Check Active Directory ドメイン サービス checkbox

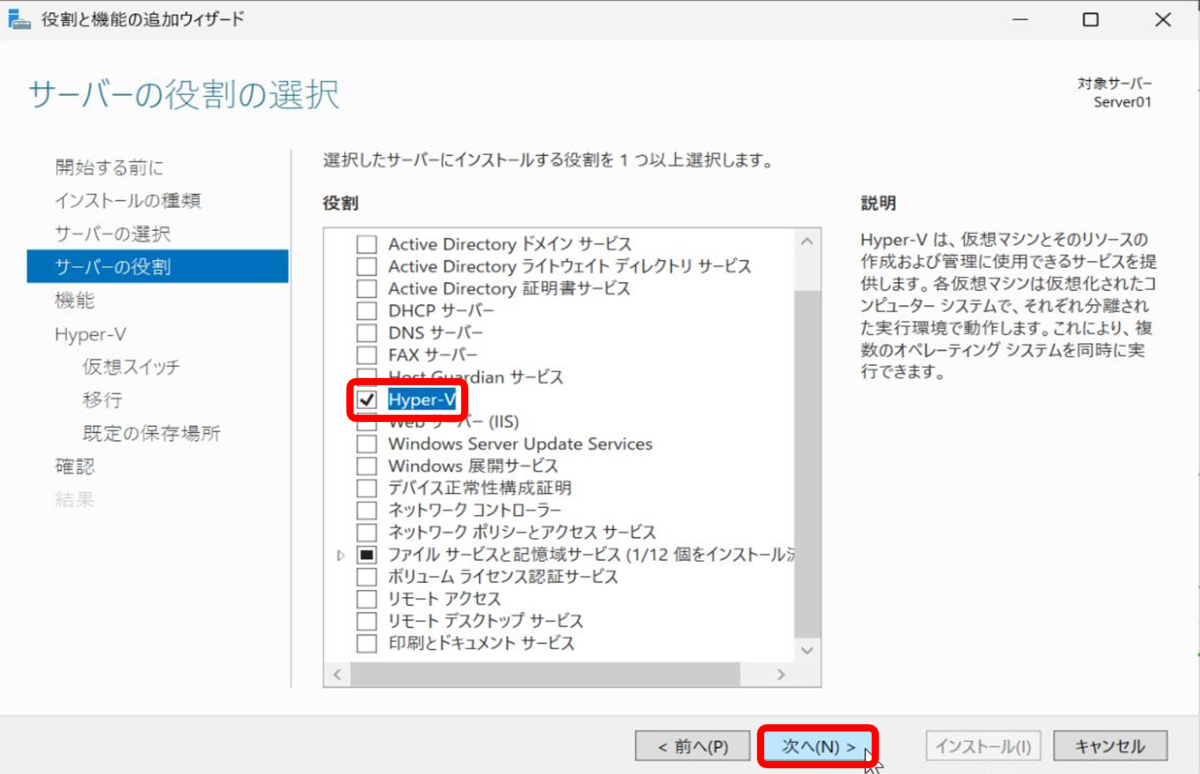tap(367, 244)
